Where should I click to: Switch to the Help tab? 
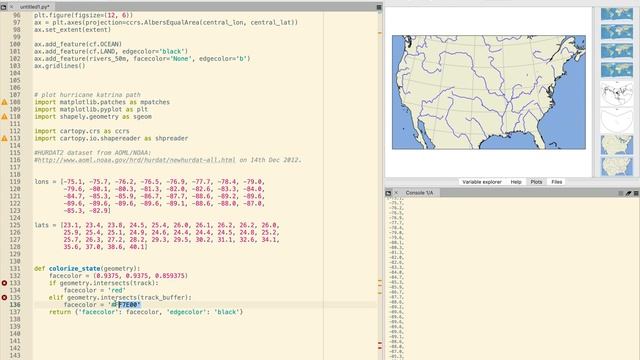516,182
